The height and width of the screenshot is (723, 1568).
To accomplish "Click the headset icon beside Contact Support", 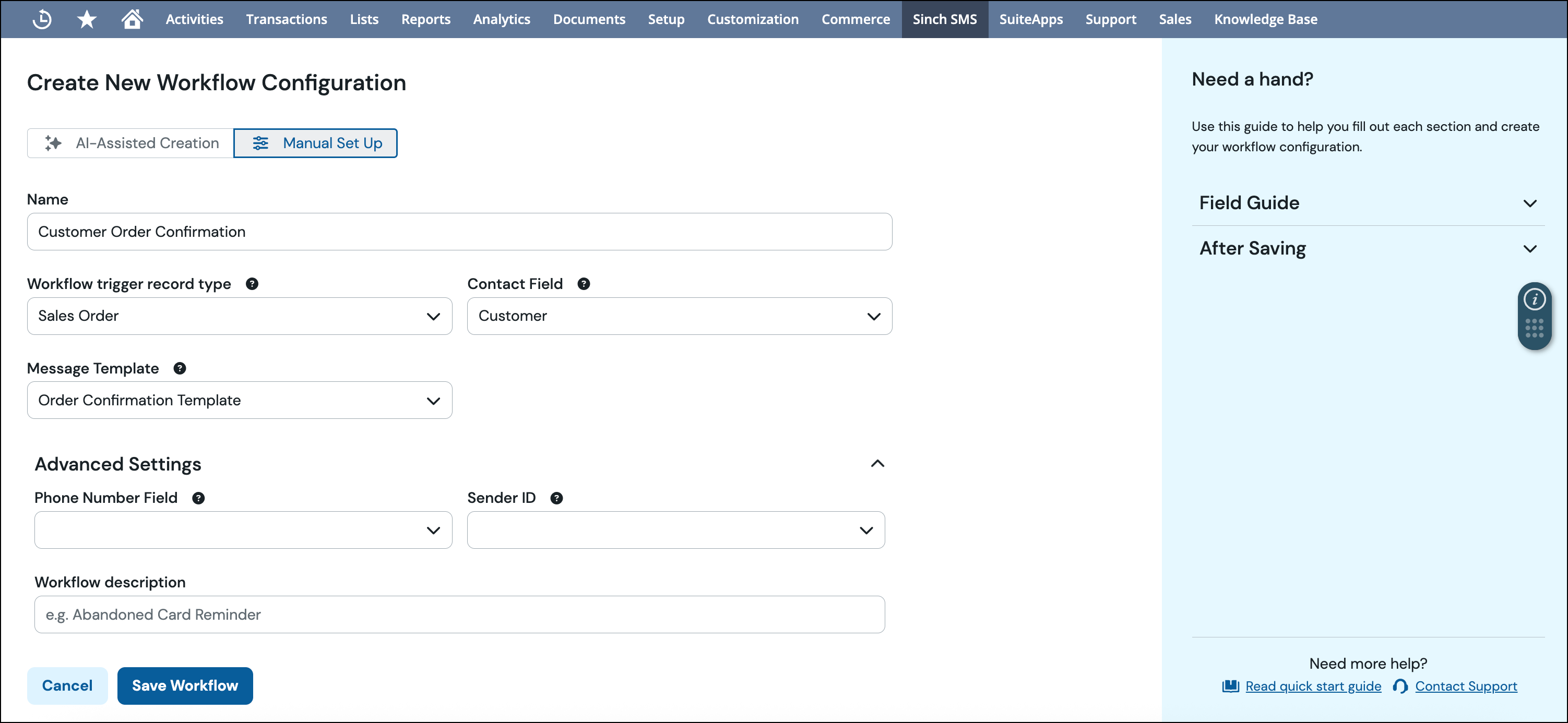I will [1400, 686].
